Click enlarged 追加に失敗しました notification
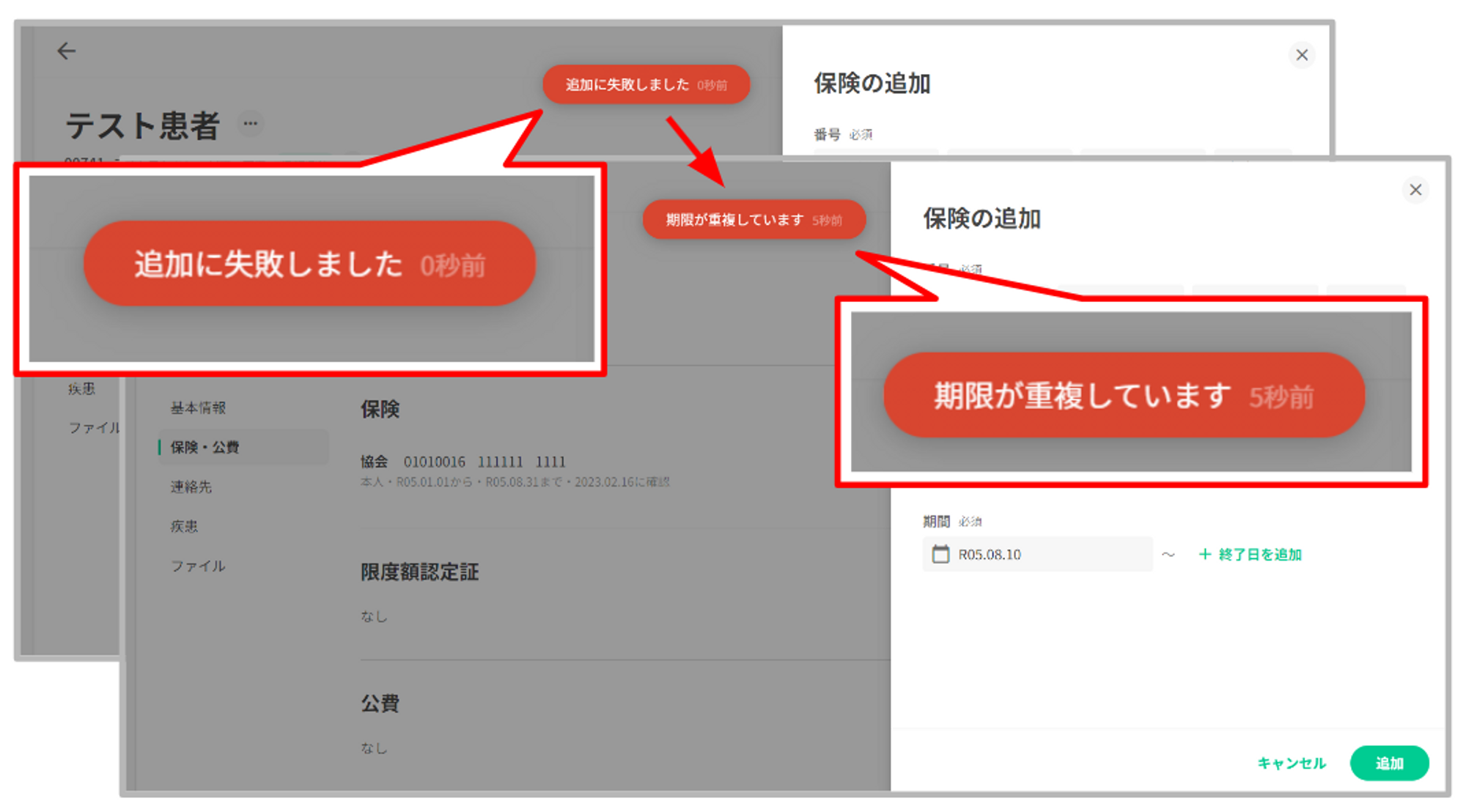Image resolution: width=1466 pixels, height=812 pixels. pyautogui.click(x=309, y=264)
